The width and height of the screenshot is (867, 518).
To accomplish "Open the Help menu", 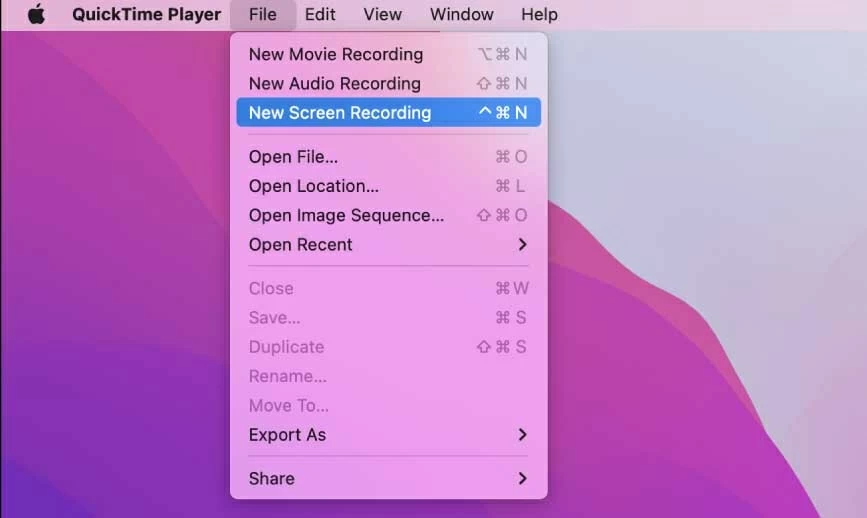I will (539, 14).
